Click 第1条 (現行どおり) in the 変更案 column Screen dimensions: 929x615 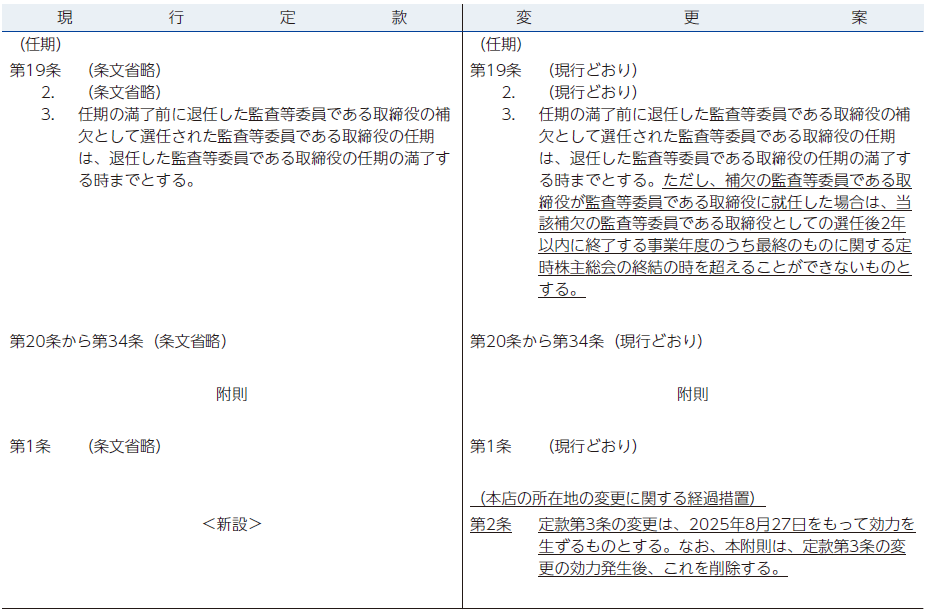click(553, 447)
